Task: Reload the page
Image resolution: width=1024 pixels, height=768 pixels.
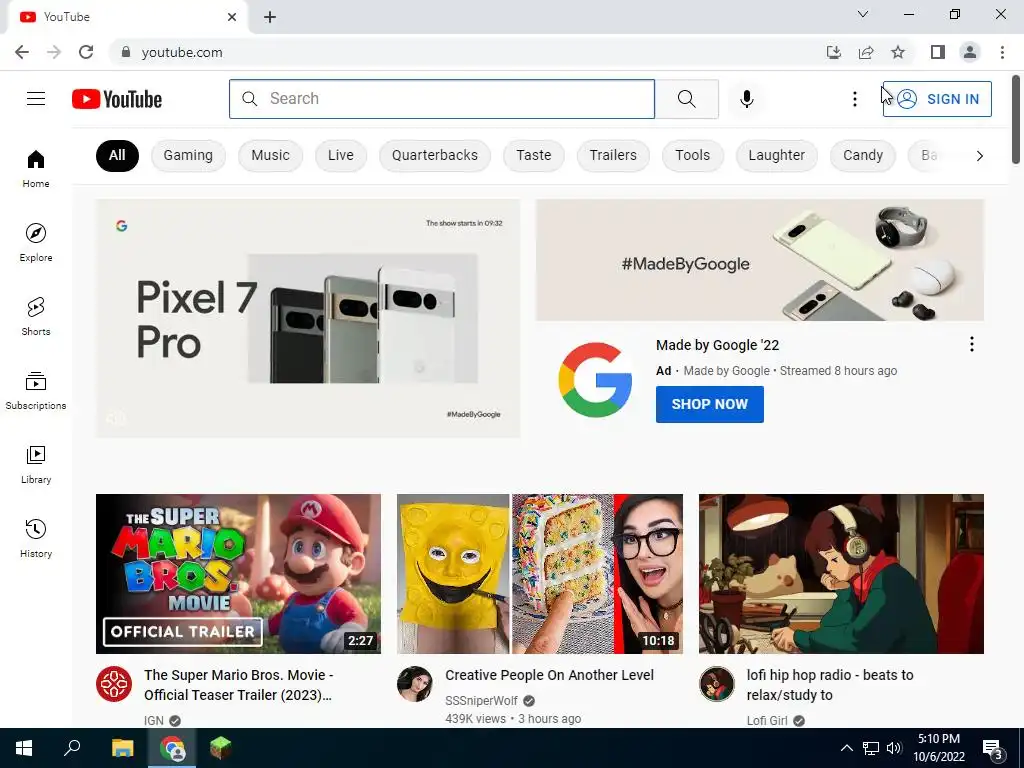Action: click(x=86, y=52)
